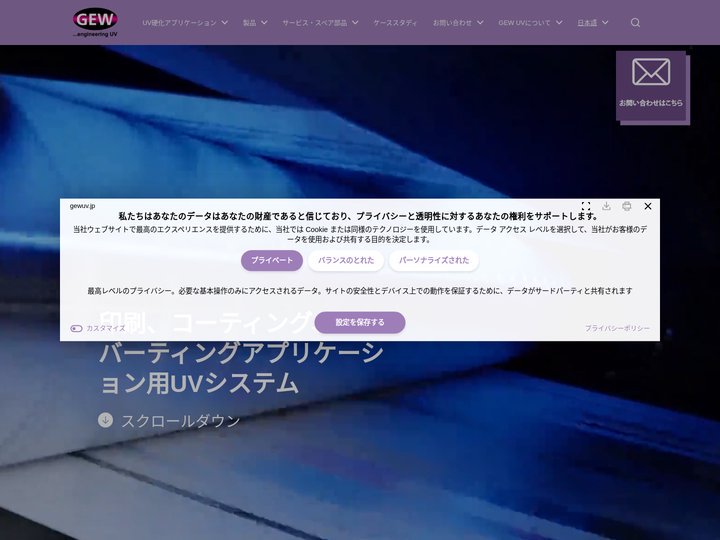Click the GEW logo in the header
The height and width of the screenshot is (540, 720).
tap(95, 22)
